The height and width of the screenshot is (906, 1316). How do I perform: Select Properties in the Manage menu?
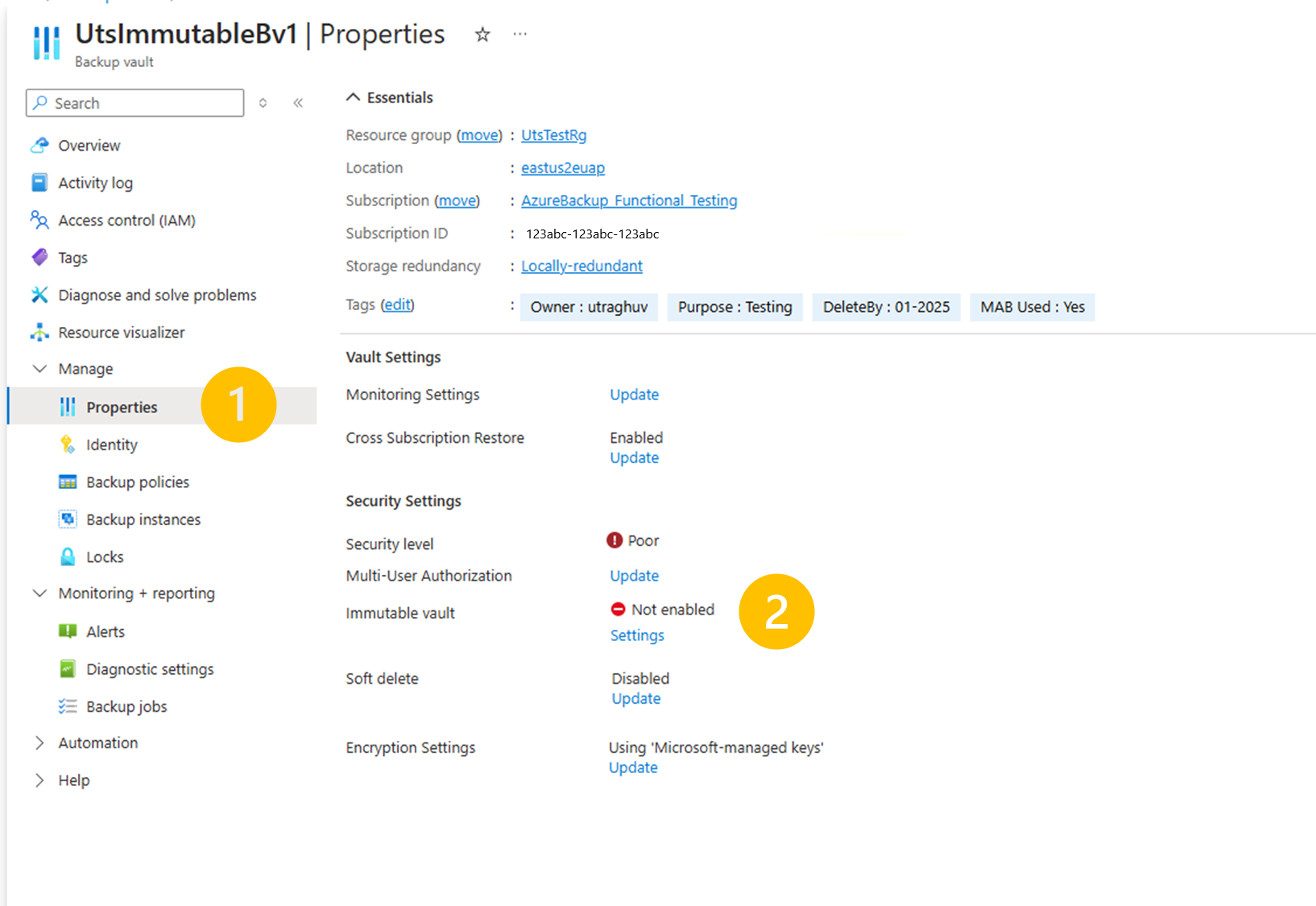(162, 407)
